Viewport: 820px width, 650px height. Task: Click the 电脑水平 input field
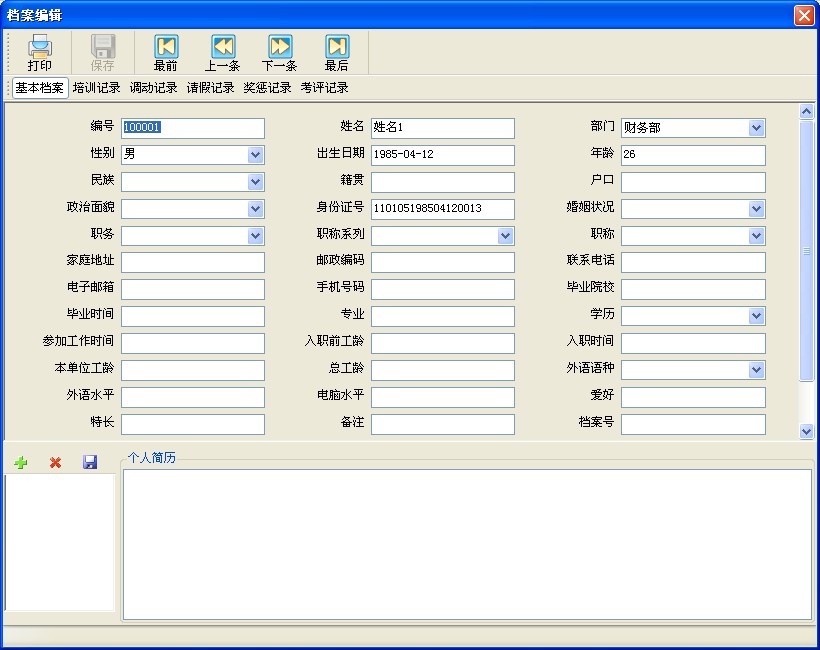pos(443,397)
